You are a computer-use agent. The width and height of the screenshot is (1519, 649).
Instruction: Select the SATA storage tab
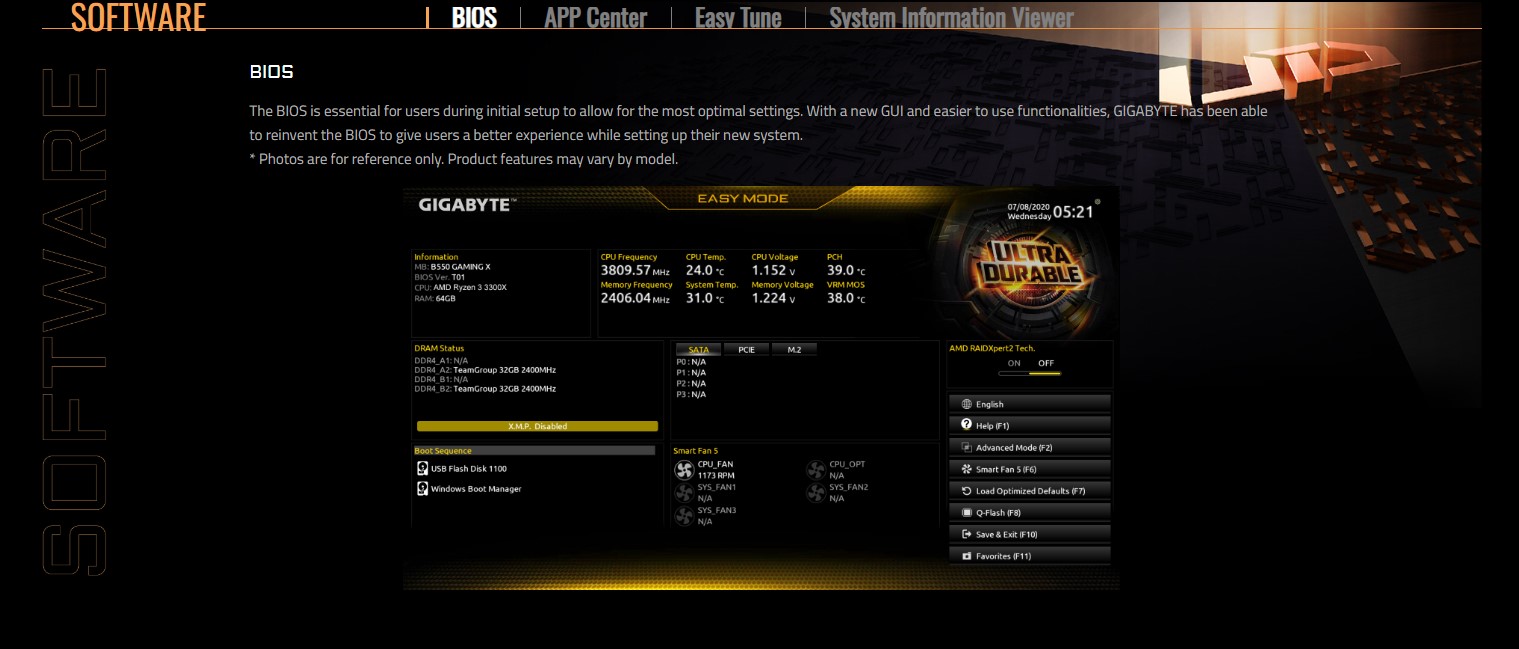(x=698, y=350)
